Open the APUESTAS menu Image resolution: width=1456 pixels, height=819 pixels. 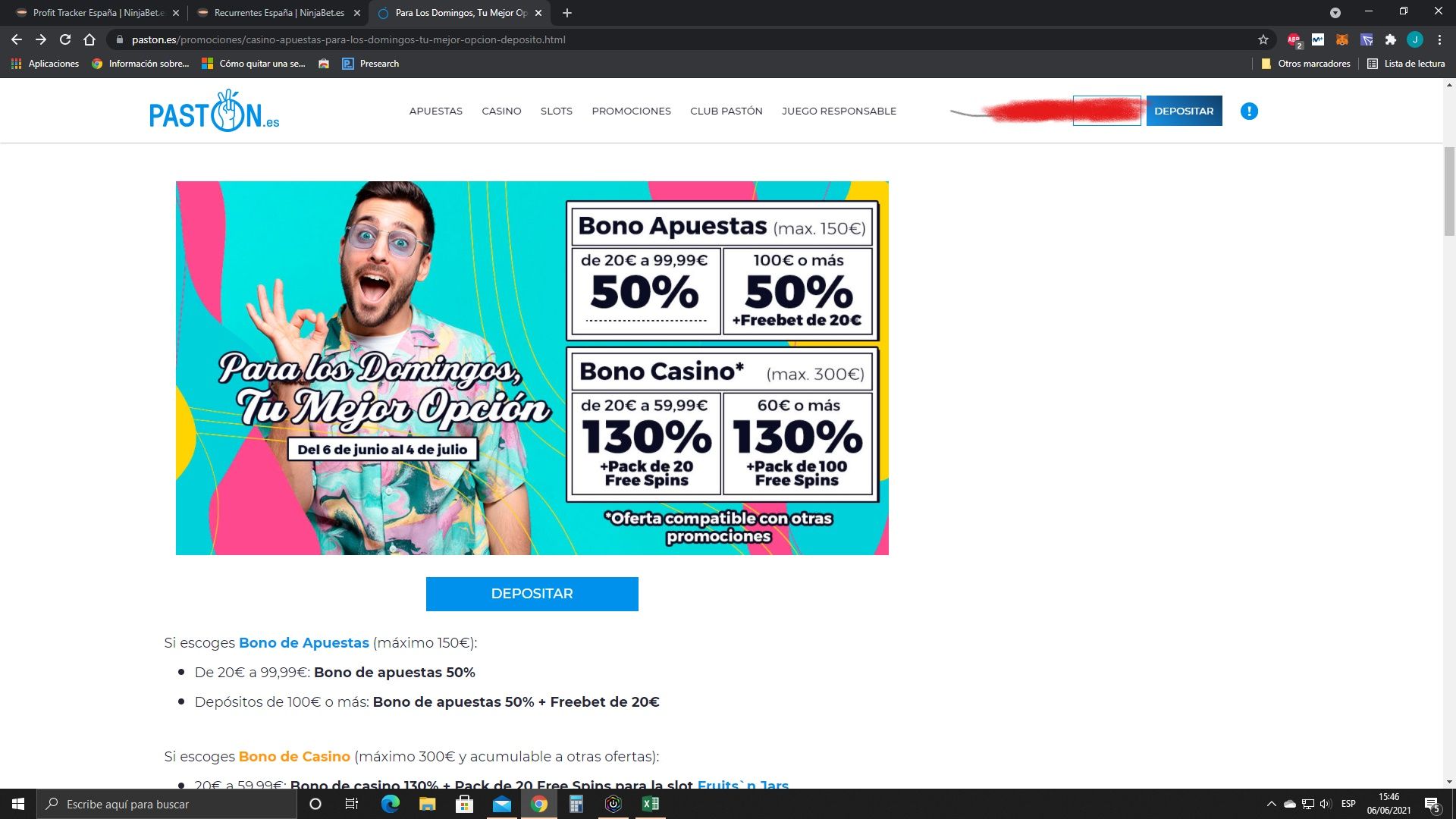click(x=436, y=111)
